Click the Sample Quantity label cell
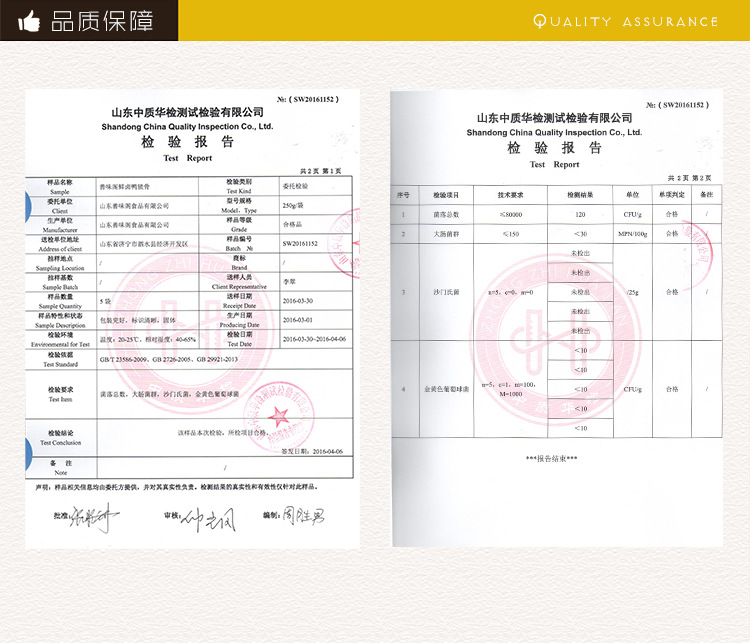 [x=61, y=301]
